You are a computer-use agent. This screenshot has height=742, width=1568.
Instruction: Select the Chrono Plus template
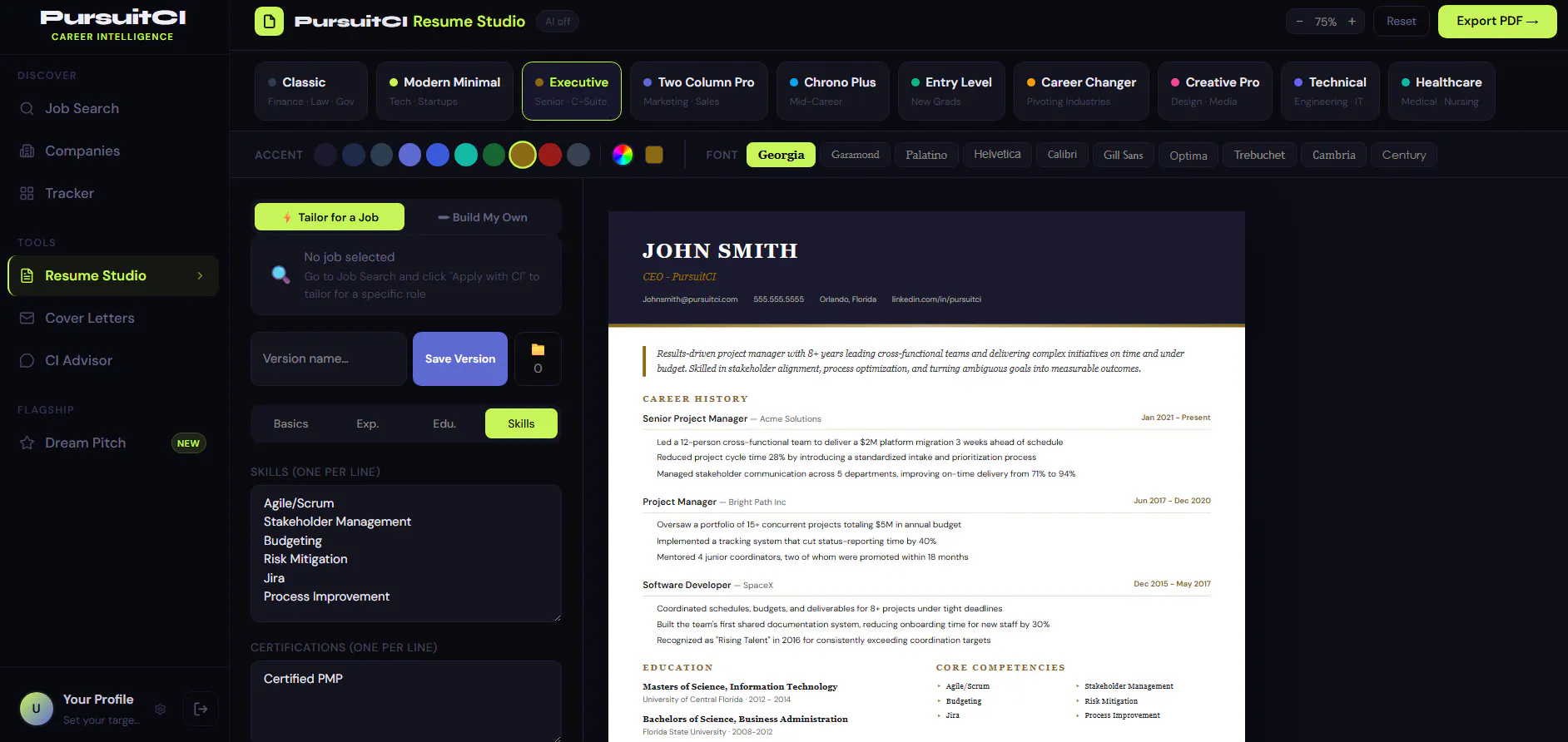tap(833, 91)
